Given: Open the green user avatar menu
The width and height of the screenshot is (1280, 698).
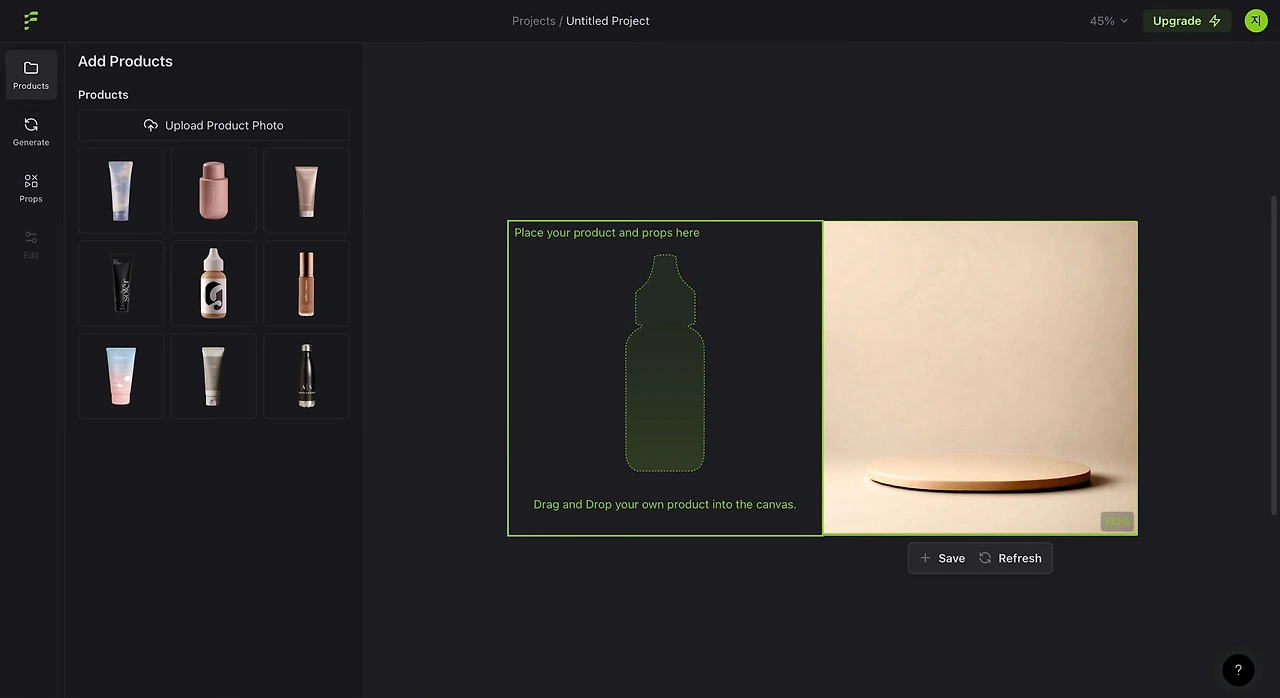Looking at the screenshot, I should click(1256, 20).
